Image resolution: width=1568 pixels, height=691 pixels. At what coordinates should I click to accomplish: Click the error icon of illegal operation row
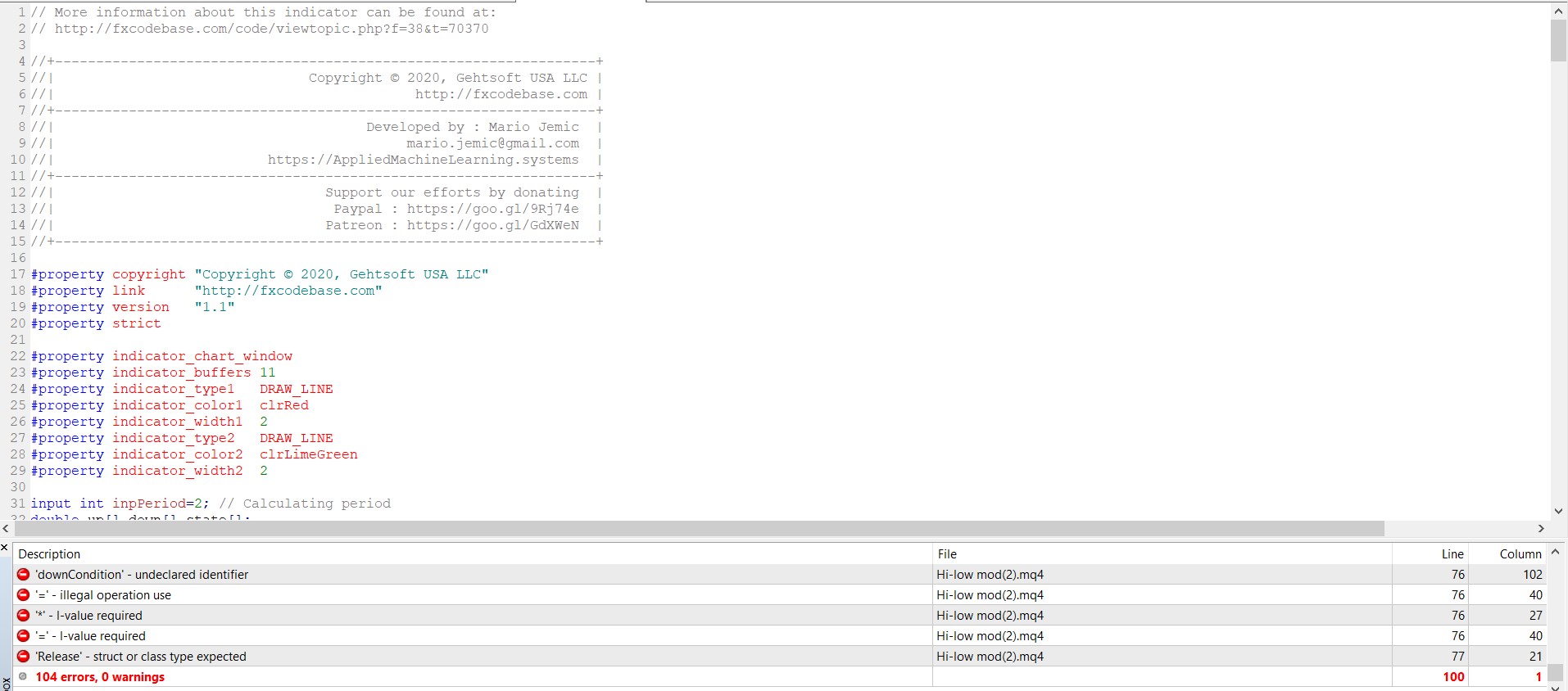23,595
